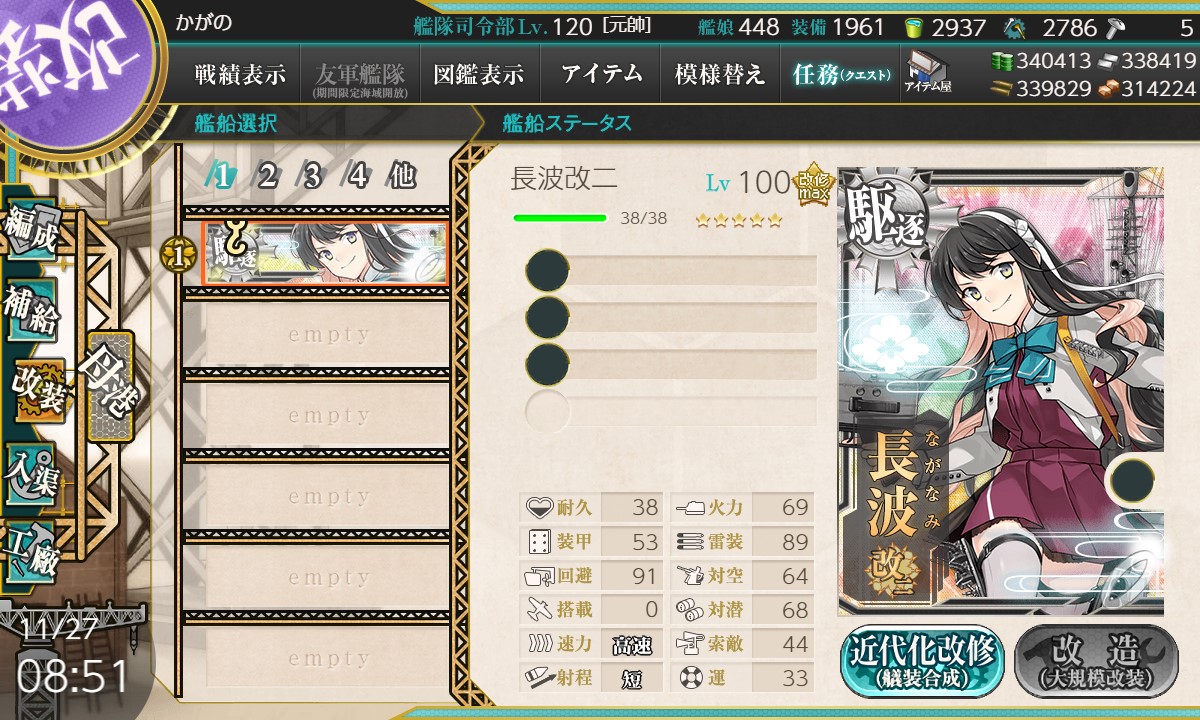Open the 工廠 factory sidebar icon

pos(30,550)
